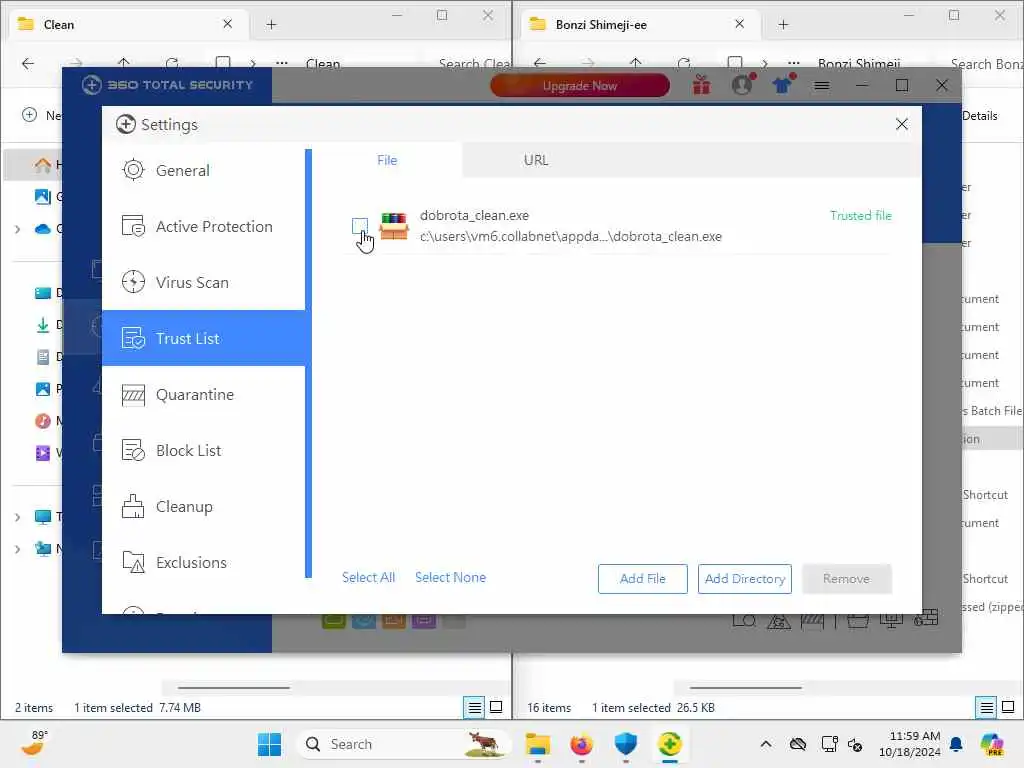Add new tab in Bonzi Shimeji-ee window
Image resolution: width=1024 pixels, height=768 pixels.
coord(783,25)
